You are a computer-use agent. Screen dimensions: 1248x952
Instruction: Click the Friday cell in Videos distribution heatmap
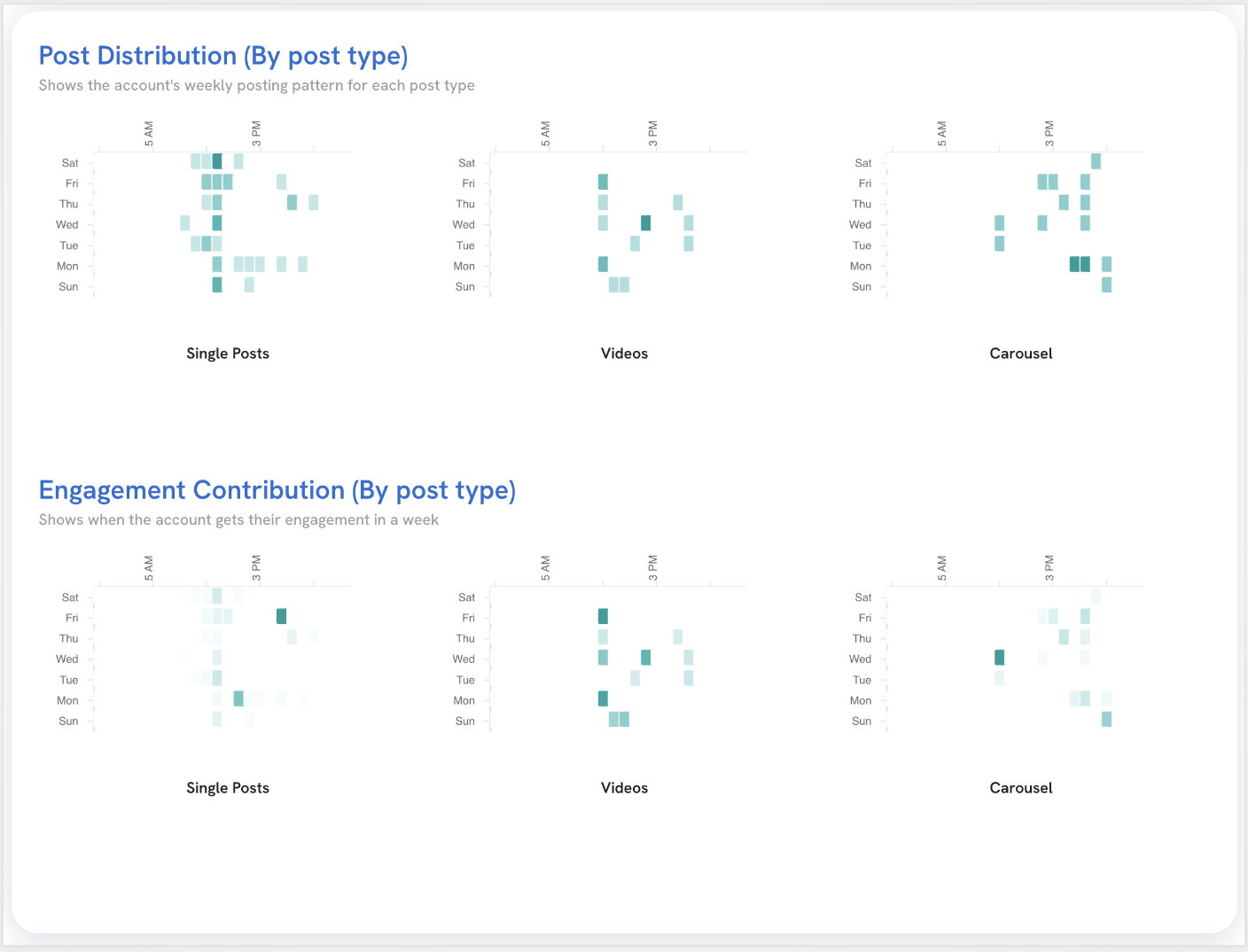pos(603,182)
